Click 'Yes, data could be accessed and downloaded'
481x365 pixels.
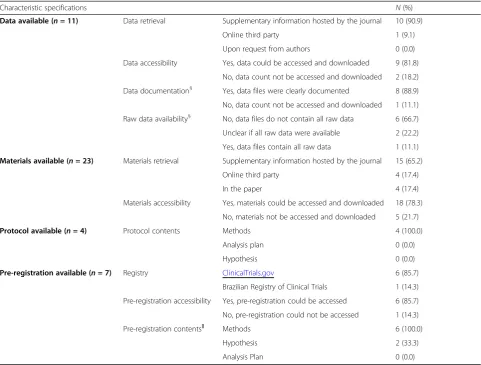click(x=296, y=63)
